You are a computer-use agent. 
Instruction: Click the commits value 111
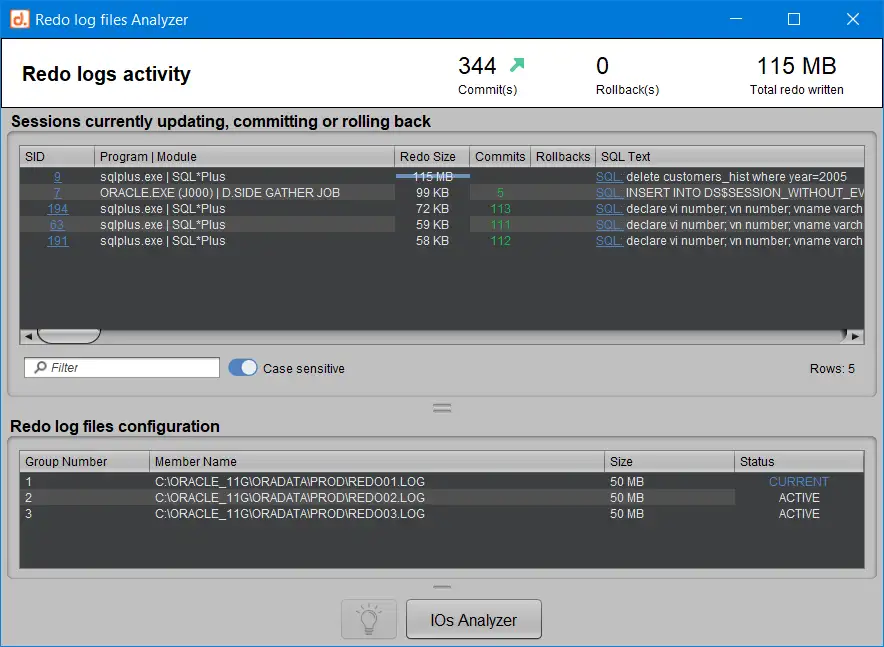[x=500, y=225]
